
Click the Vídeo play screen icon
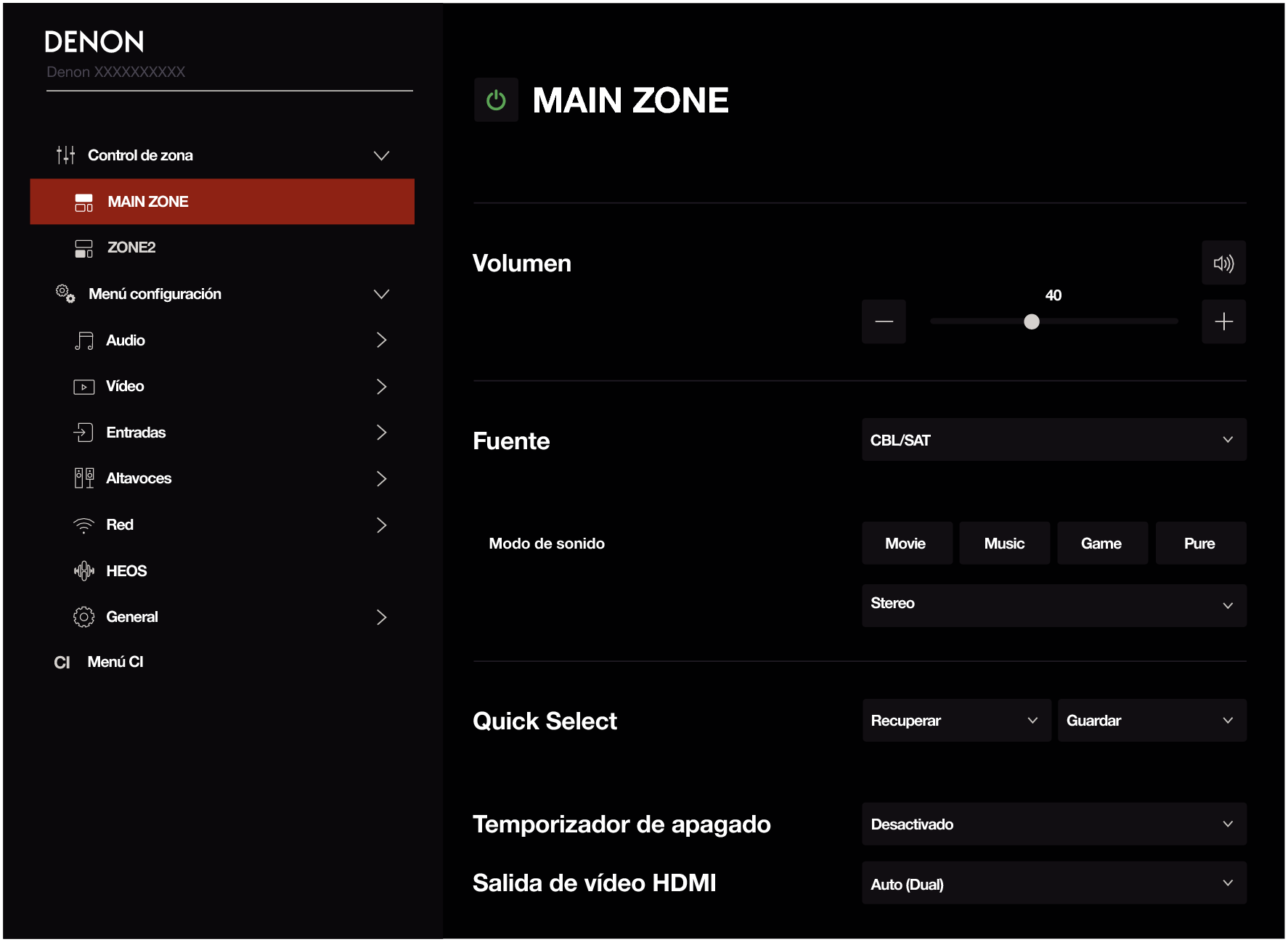[84, 387]
